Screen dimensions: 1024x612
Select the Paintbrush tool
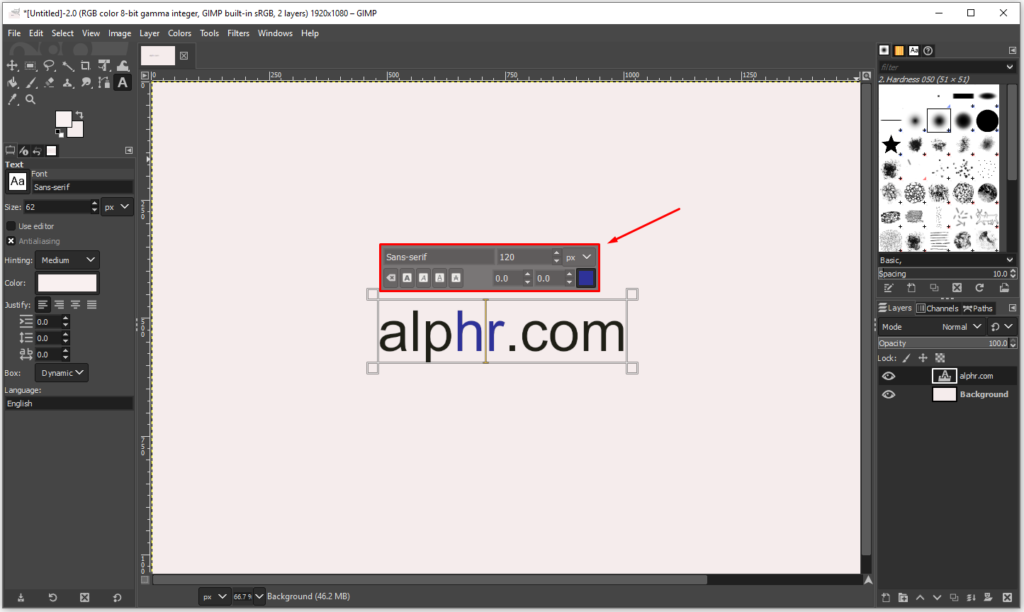[30, 81]
